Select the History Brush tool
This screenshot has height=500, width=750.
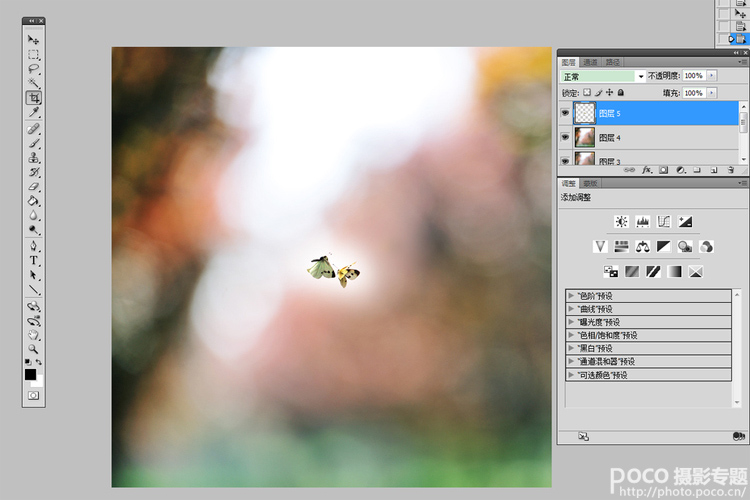click(x=33, y=172)
